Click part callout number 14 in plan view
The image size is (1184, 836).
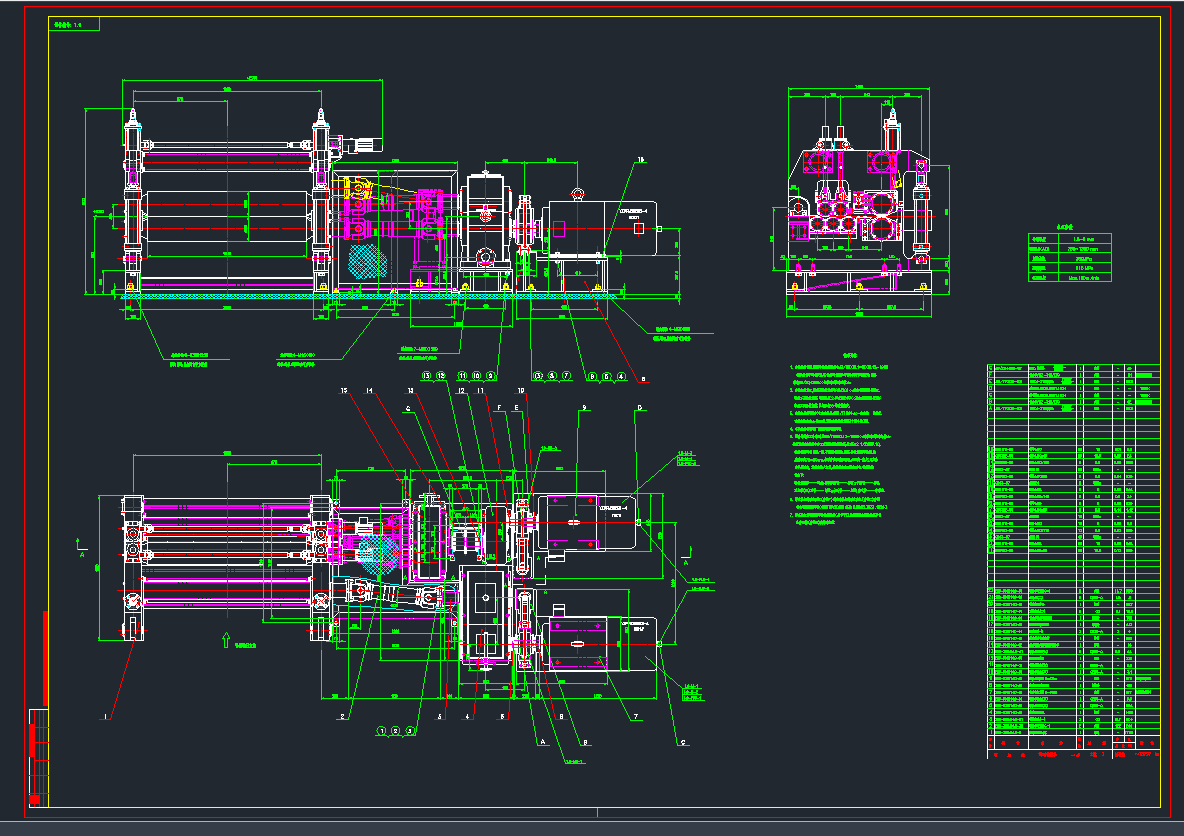(x=369, y=390)
